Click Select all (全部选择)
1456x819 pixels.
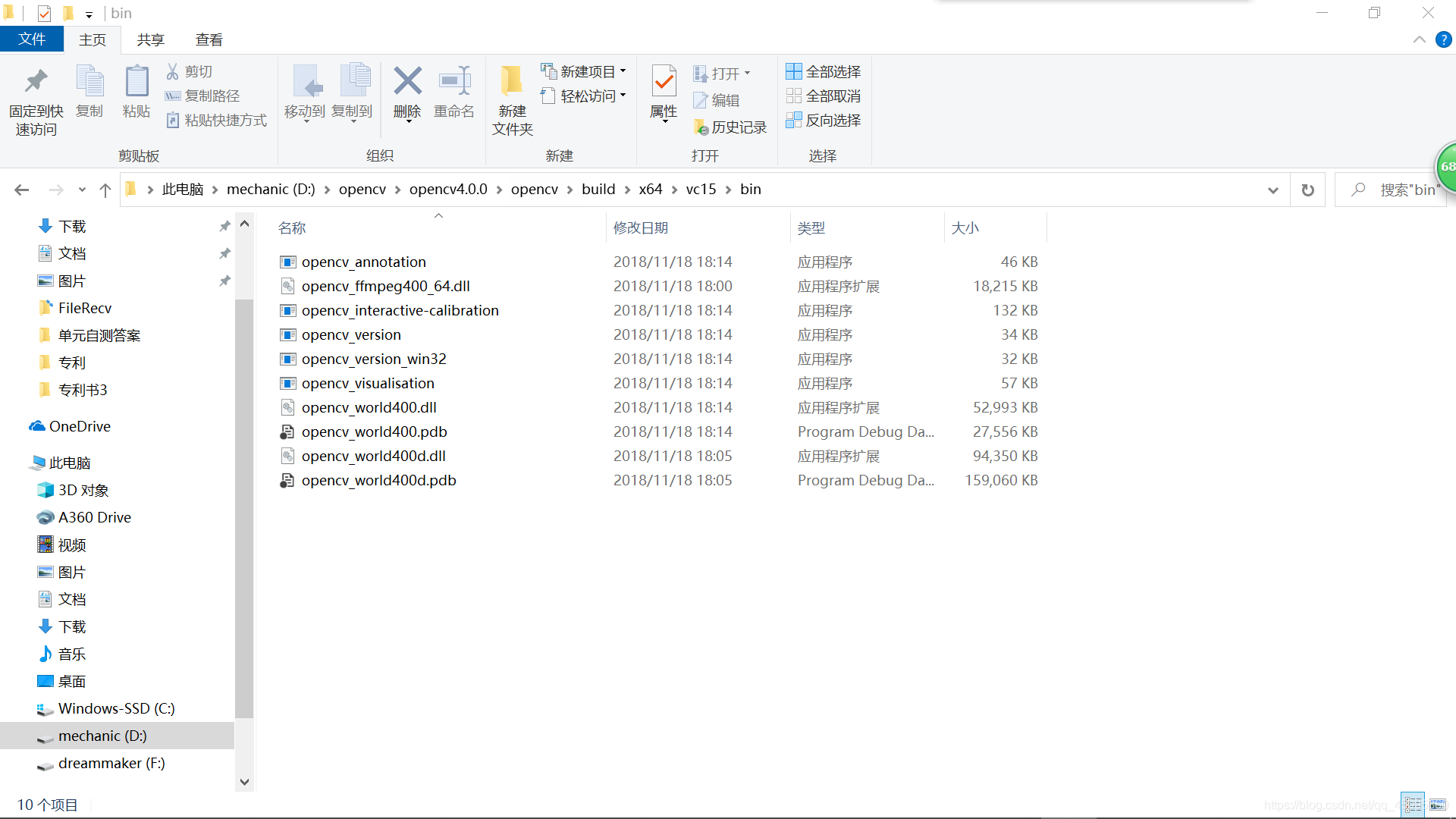(824, 71)
